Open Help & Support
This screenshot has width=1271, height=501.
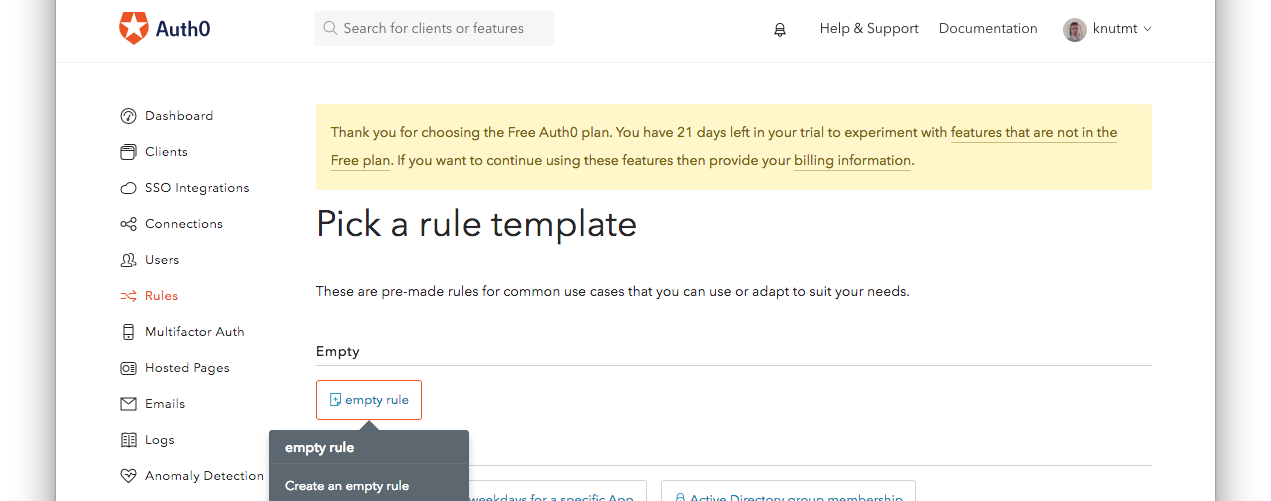(869, 29)
